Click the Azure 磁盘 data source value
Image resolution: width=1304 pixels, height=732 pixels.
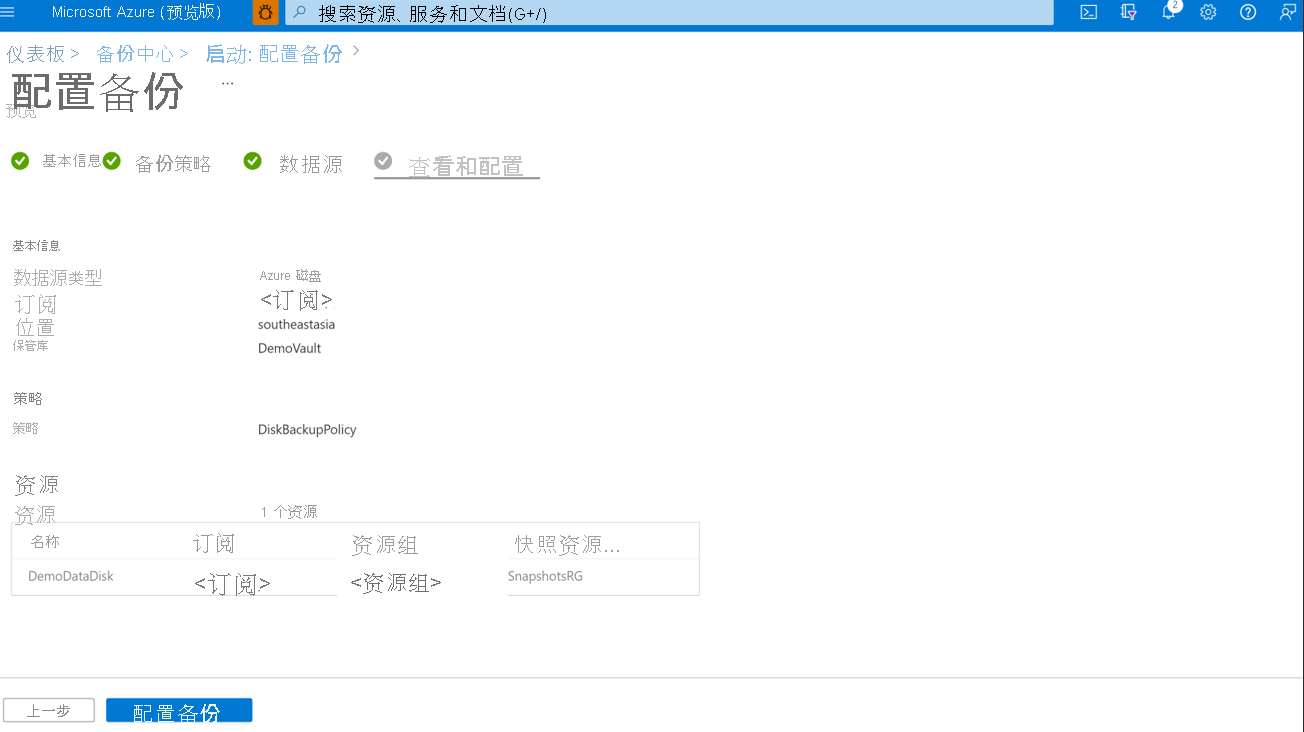(x=290, y=275)
